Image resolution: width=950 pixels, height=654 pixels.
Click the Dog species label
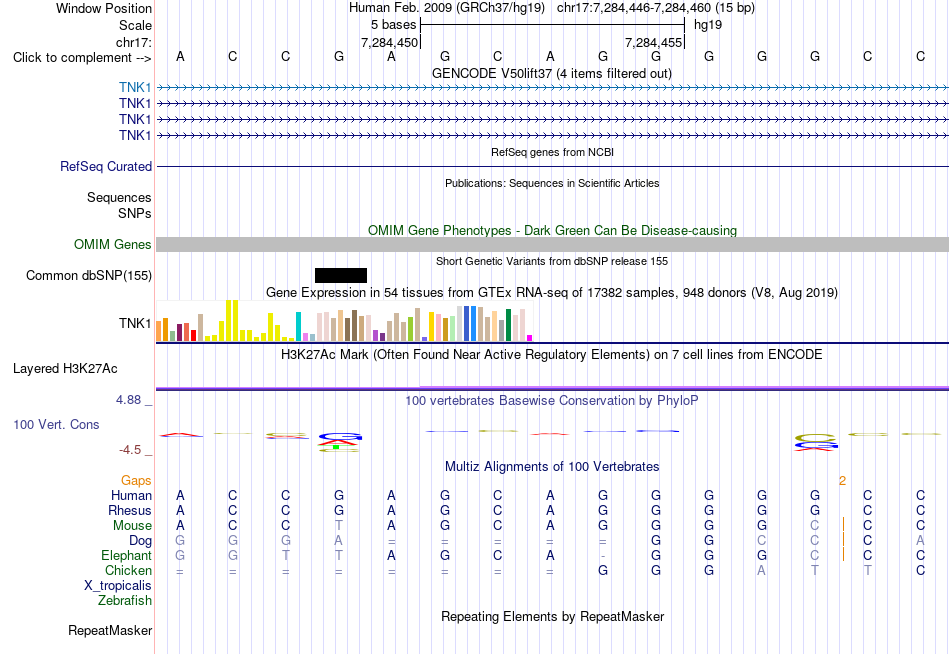(x=140, y=541)
